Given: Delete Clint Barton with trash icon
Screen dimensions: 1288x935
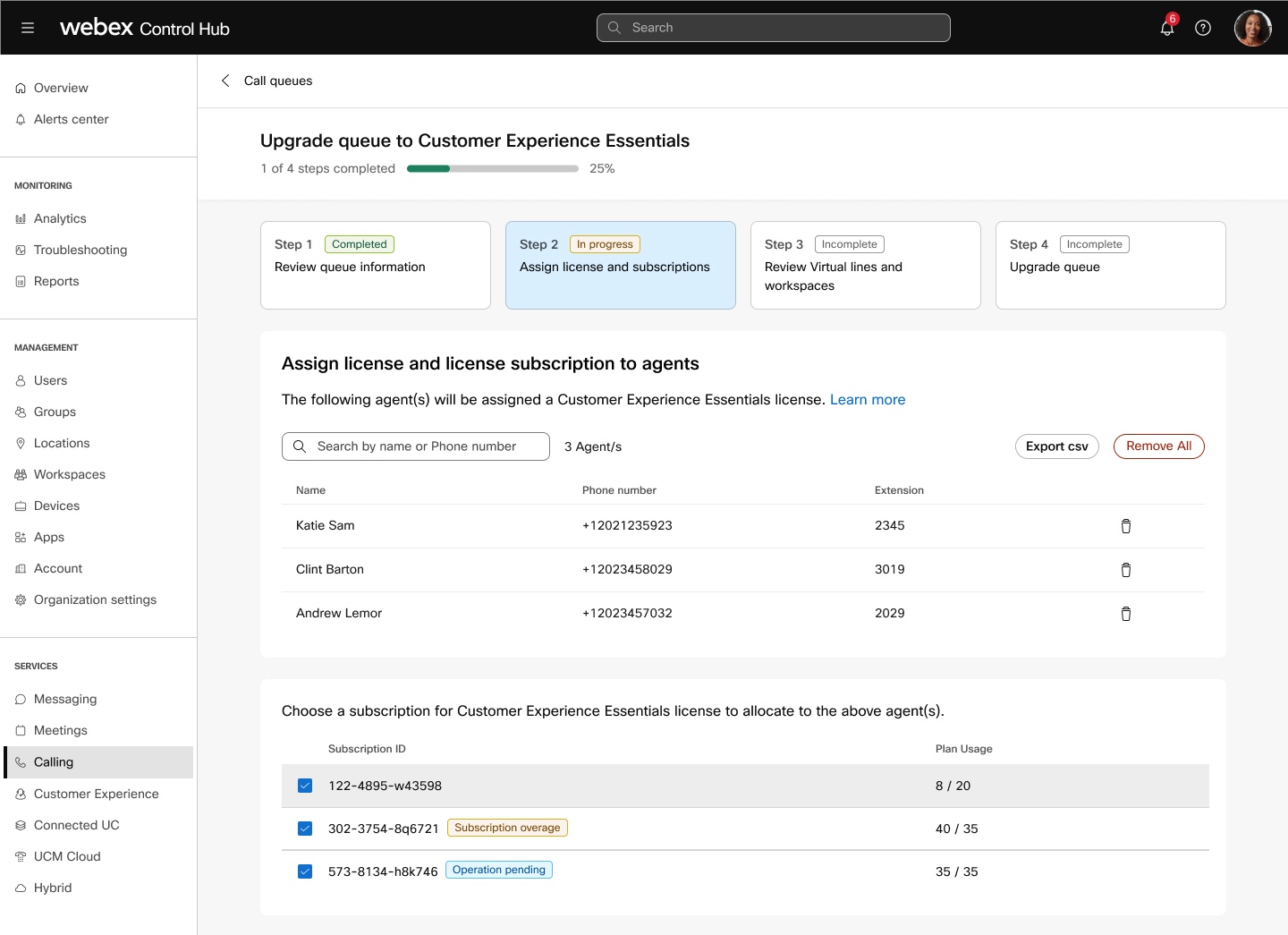Looking at the screenshot, I should [1126, 570].
